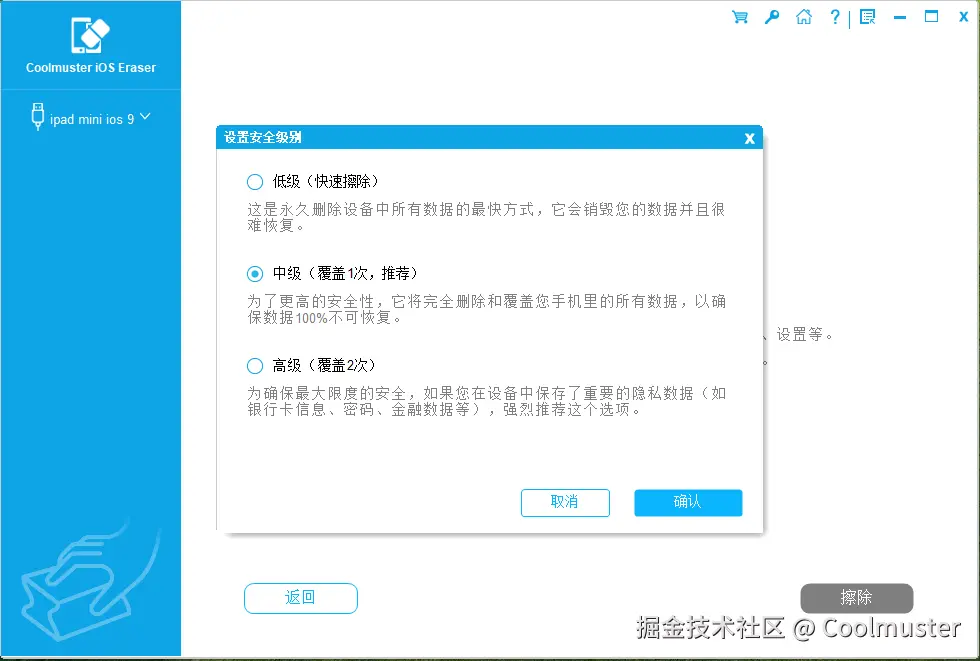
Task: Click the Coolmuster iOS Eraser logo
Action: (x=90, y=36)
